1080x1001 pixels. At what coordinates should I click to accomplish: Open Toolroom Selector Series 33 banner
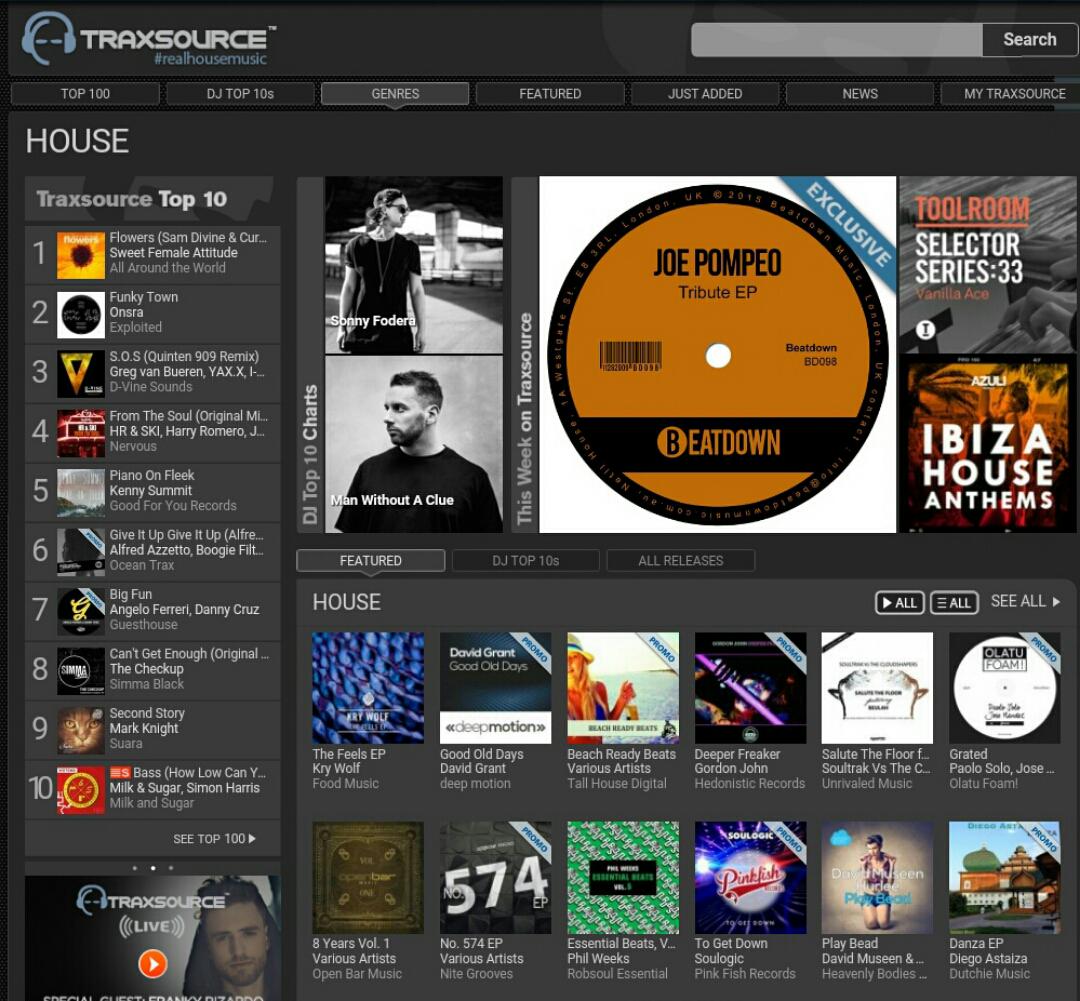[987, 265]
